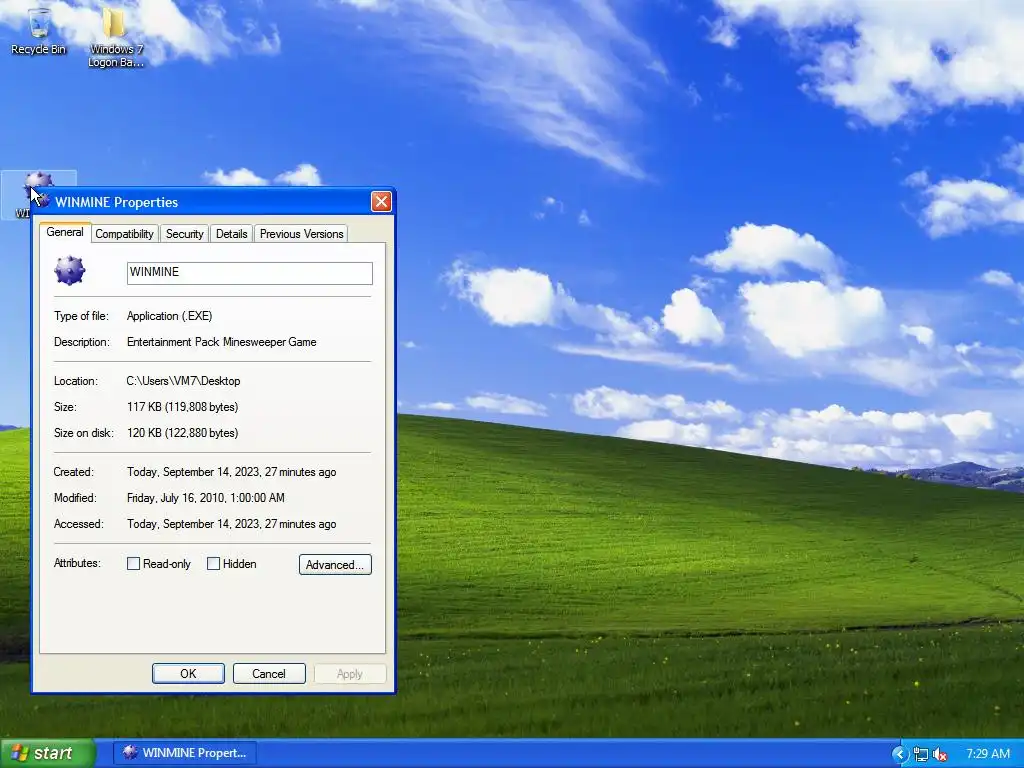Show hidden tray icons with arrow

pos(900,754)
